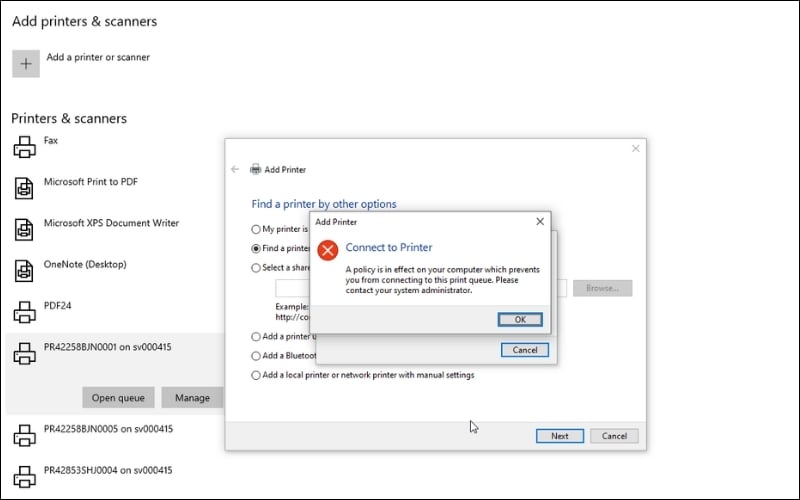
Task: Click the back arrow in Add Printer wizard
Action: point(235,170)
